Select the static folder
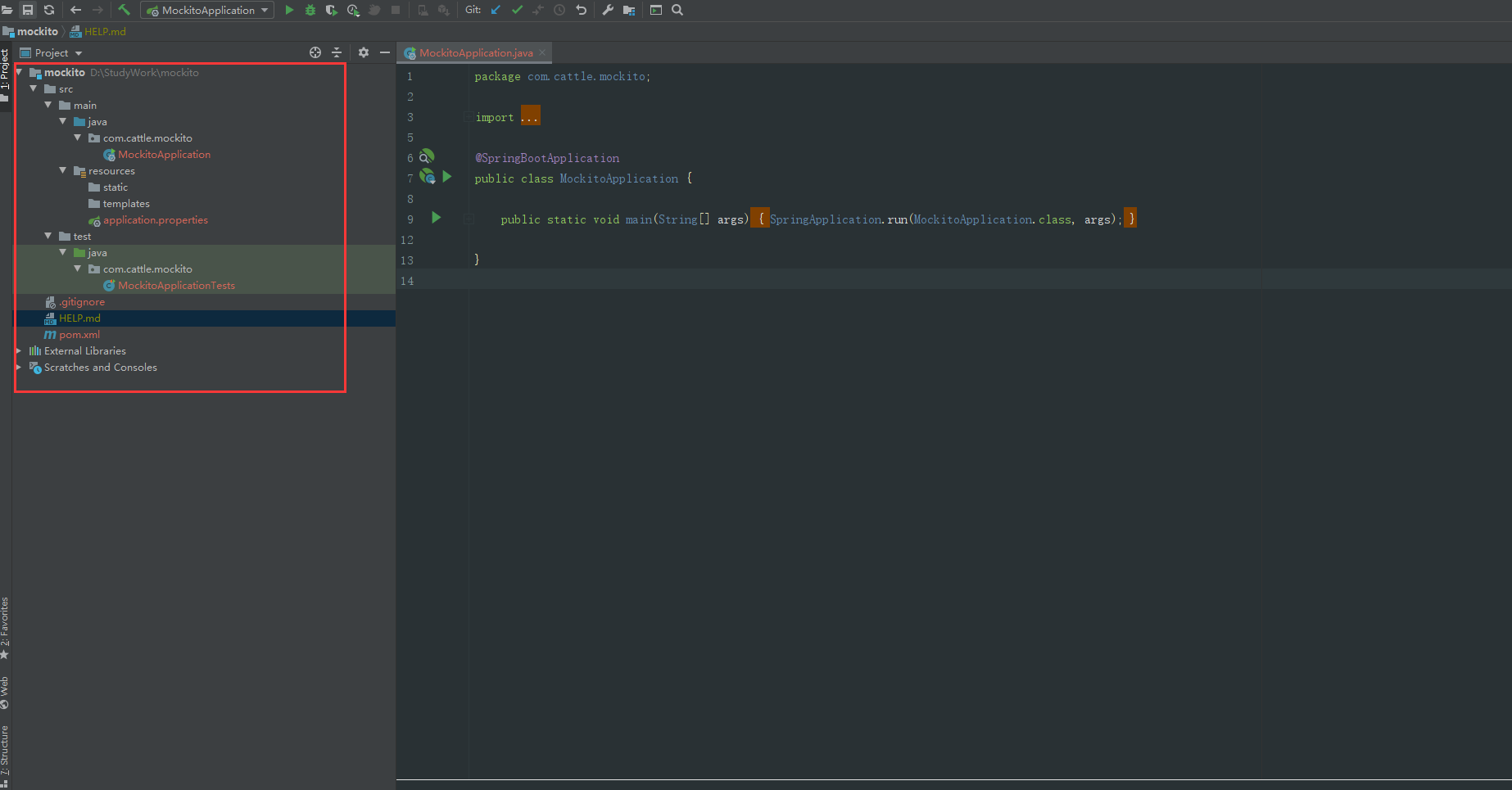The image size is (1512, 790). (115, 187)
